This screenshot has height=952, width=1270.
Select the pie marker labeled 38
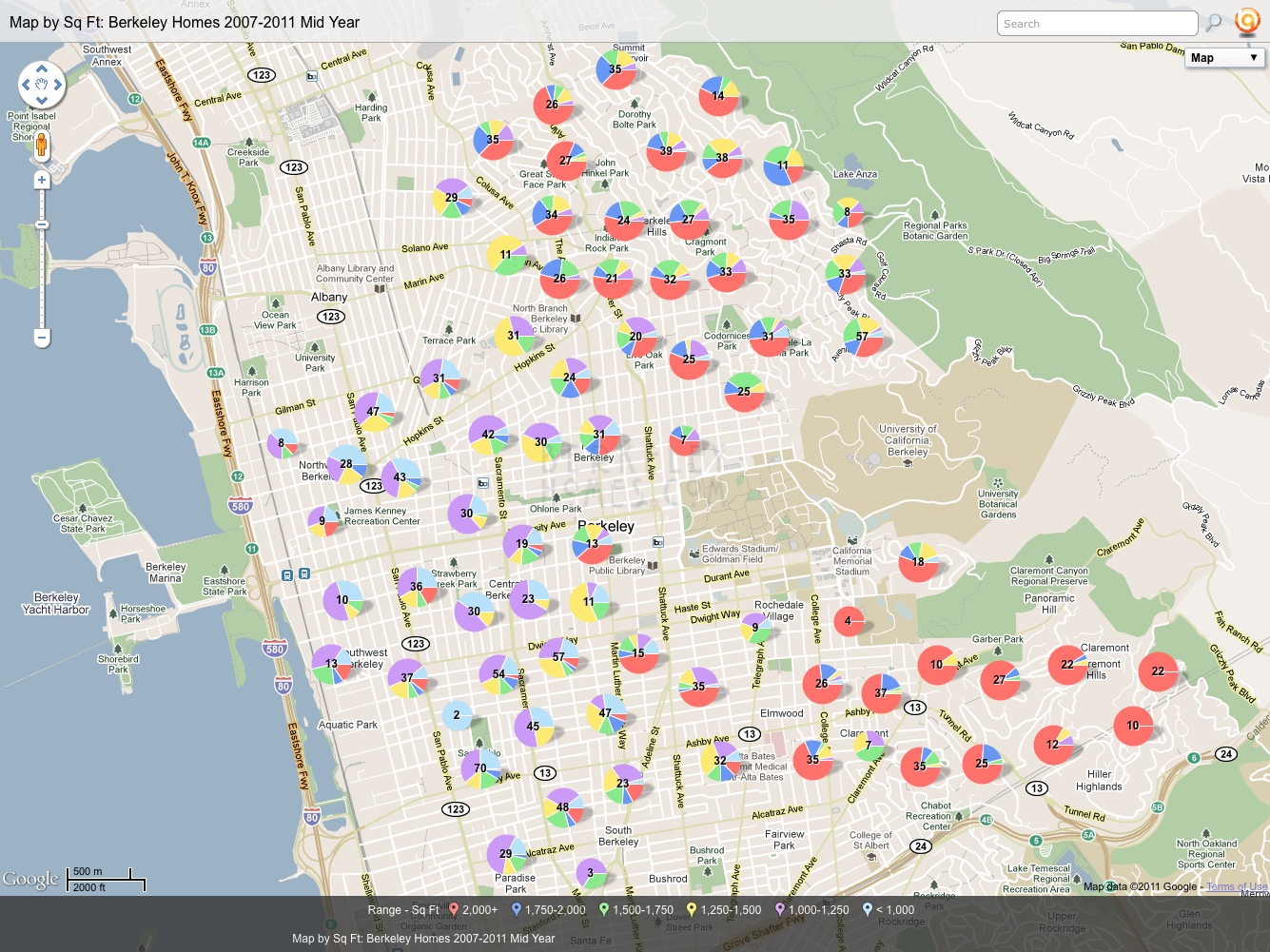coord(722,158)
